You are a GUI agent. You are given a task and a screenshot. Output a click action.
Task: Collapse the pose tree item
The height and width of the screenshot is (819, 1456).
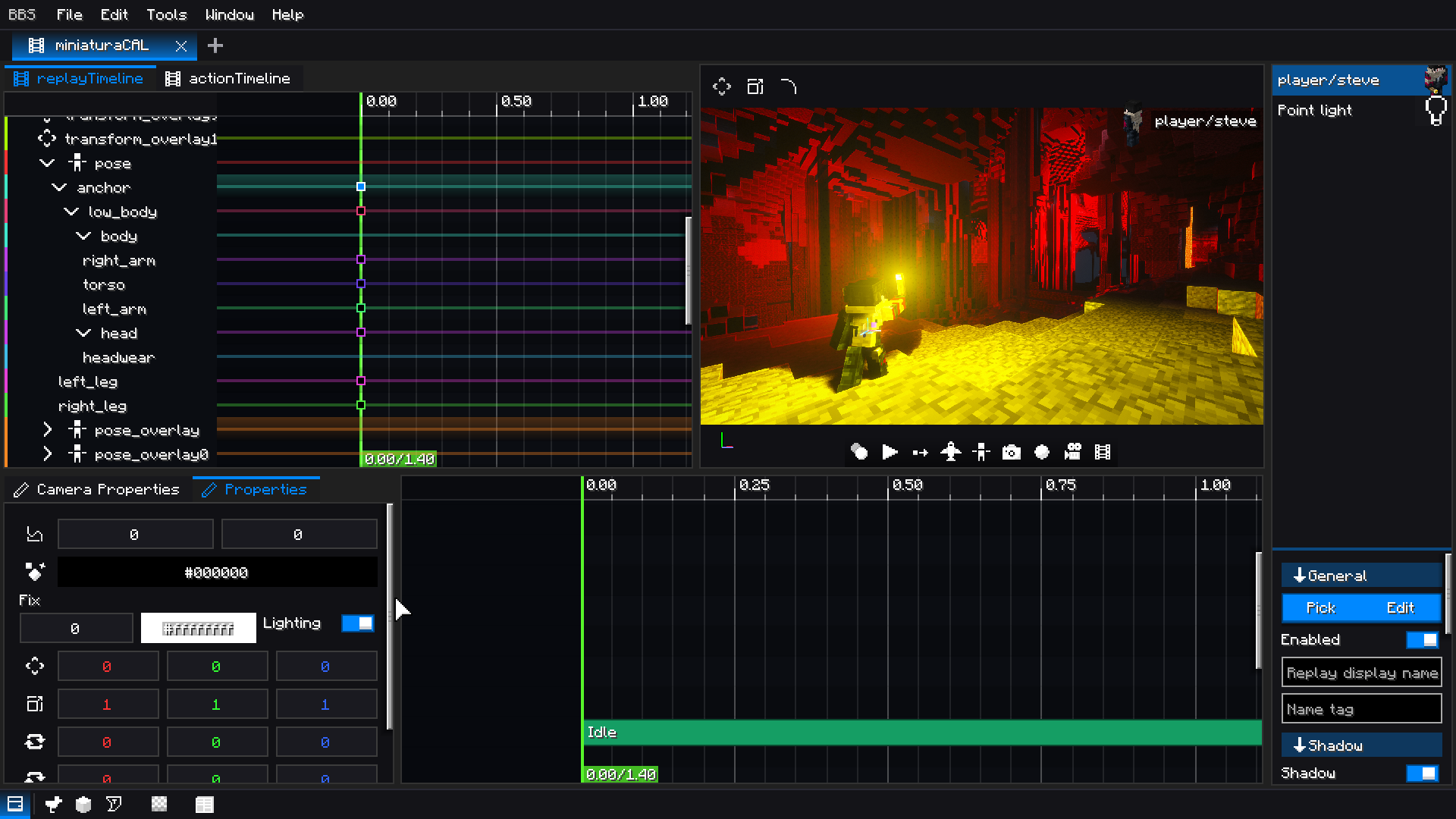[x=47, y=164]
